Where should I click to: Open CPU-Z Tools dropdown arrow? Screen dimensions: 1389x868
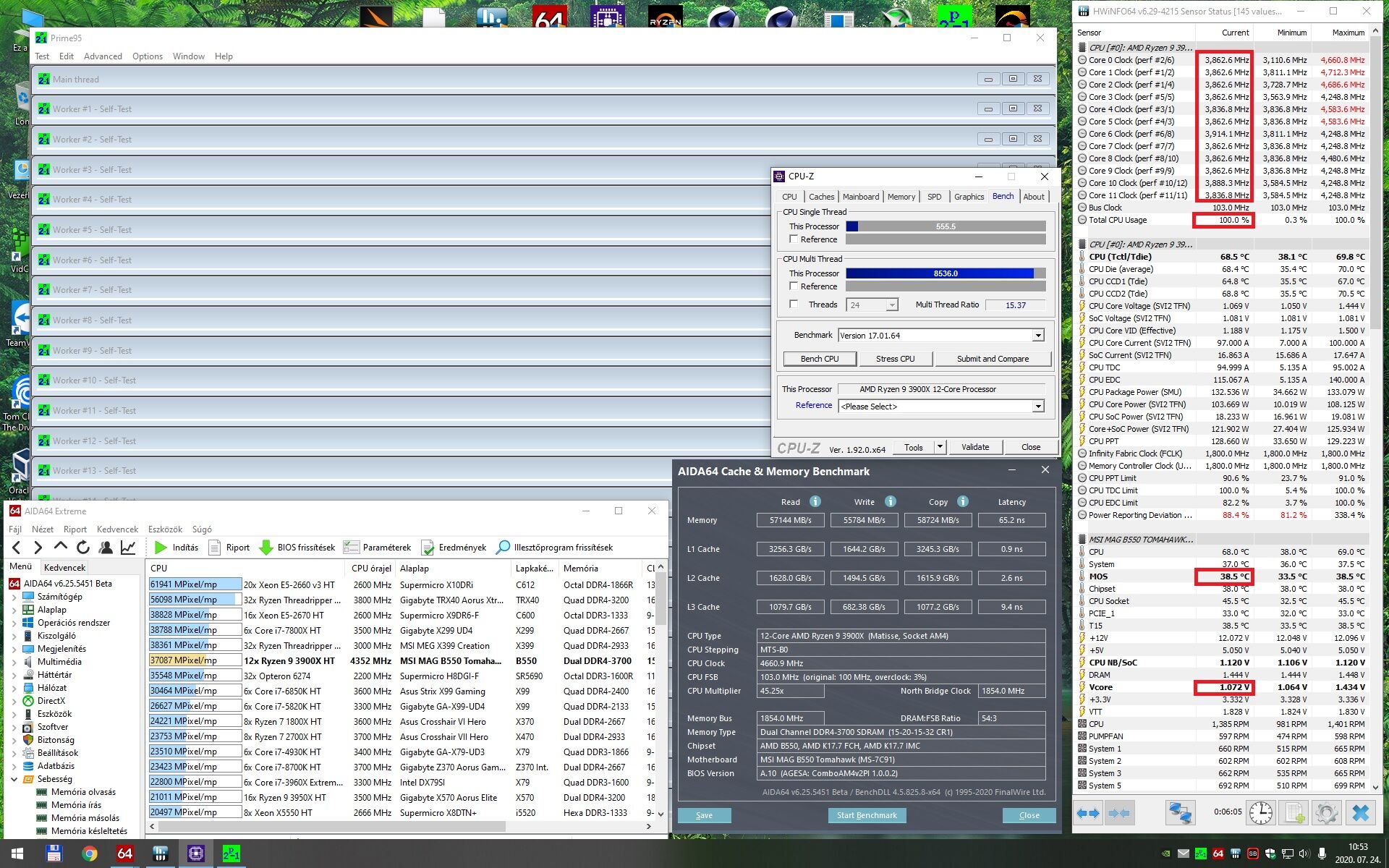click(940, 447)
